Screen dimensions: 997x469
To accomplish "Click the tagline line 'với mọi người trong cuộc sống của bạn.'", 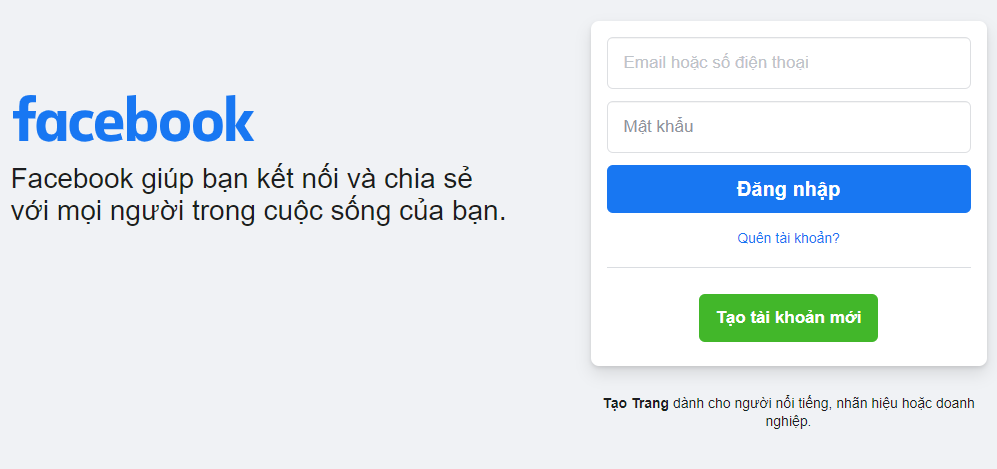I will coord(259,212).
